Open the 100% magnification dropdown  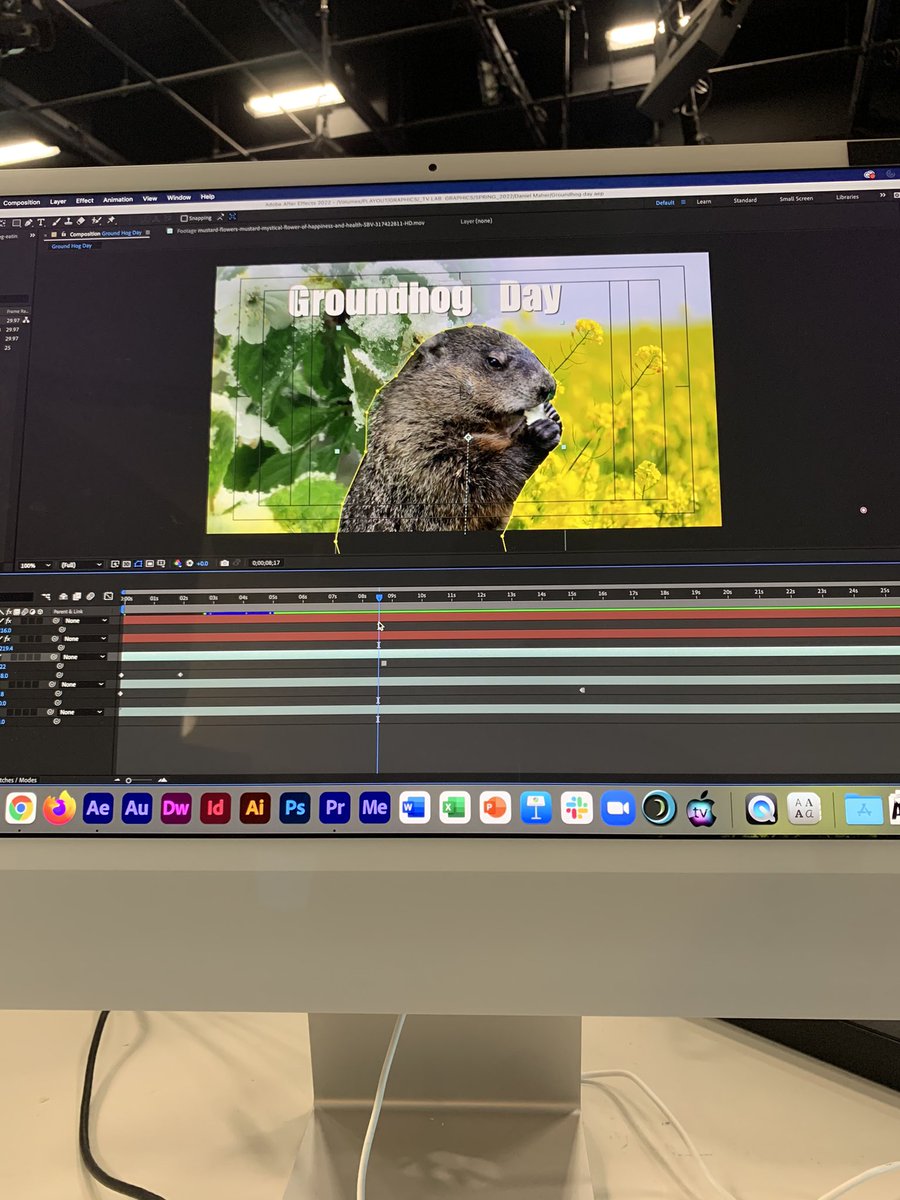[35, 563]
